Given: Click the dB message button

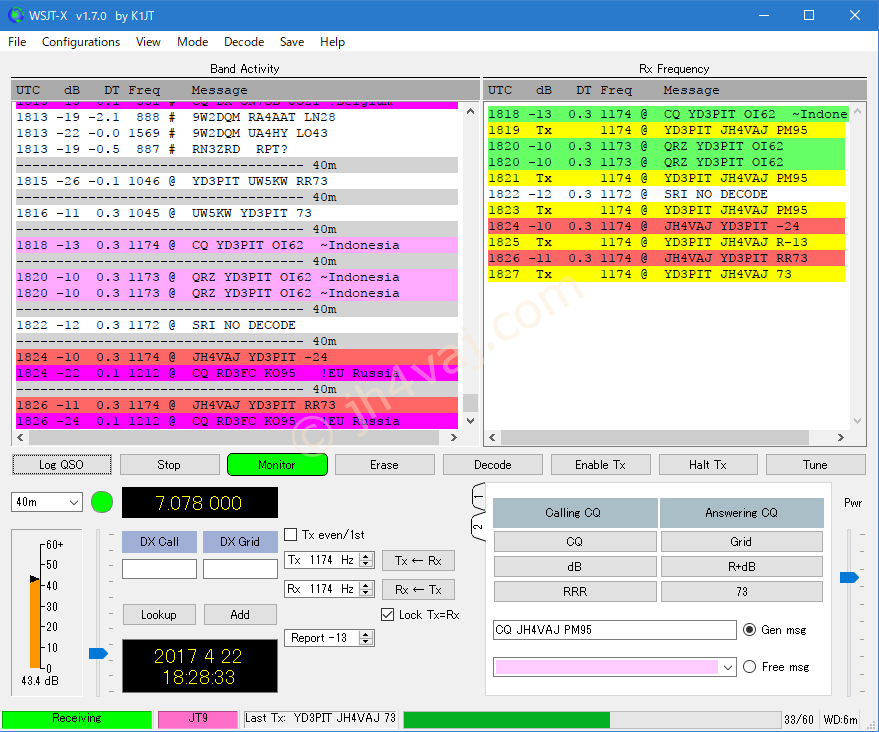Looking at the screenshot, I should point(575,567).
